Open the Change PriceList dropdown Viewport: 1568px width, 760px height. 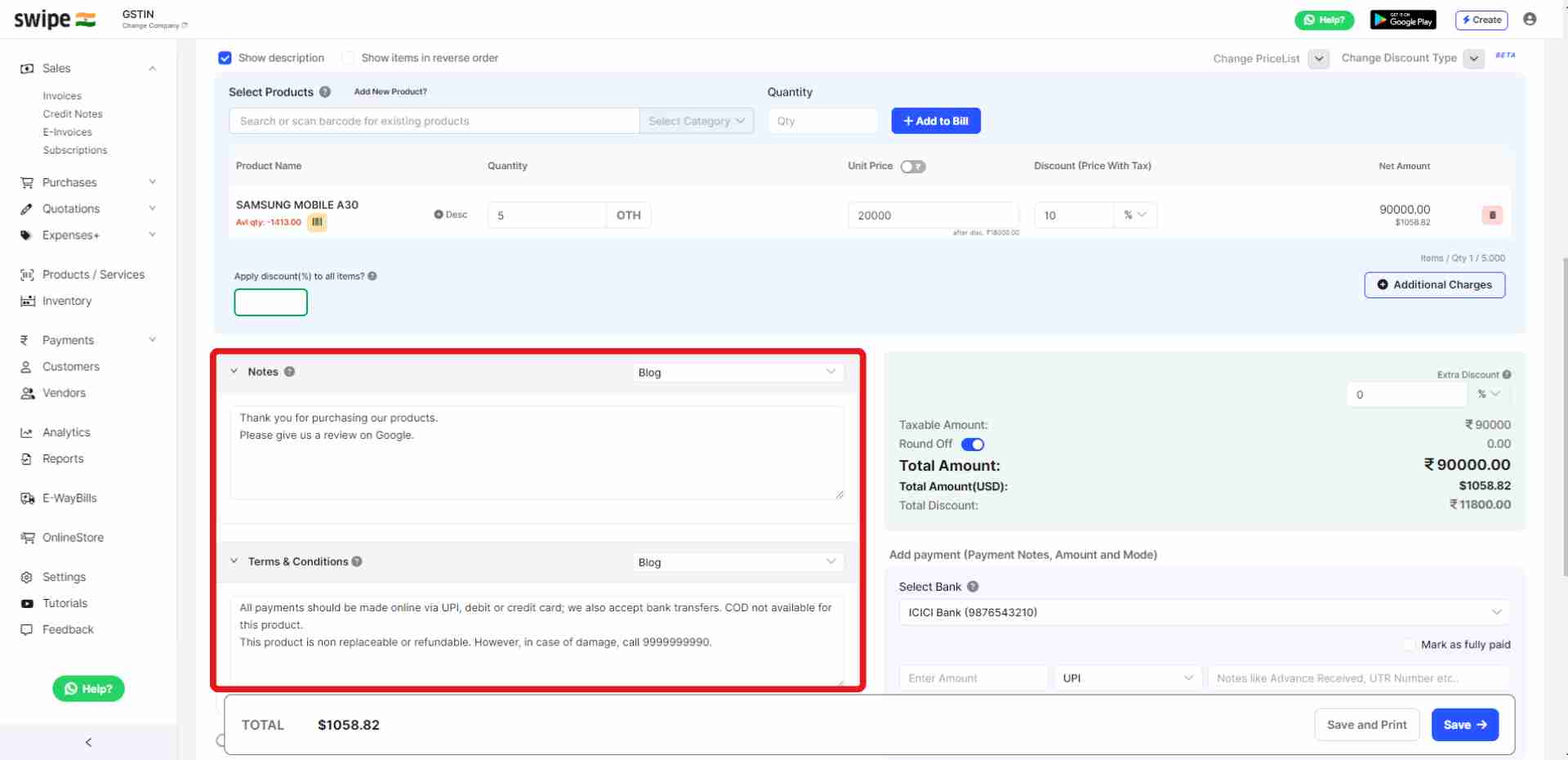click(x=1319, y=59)
